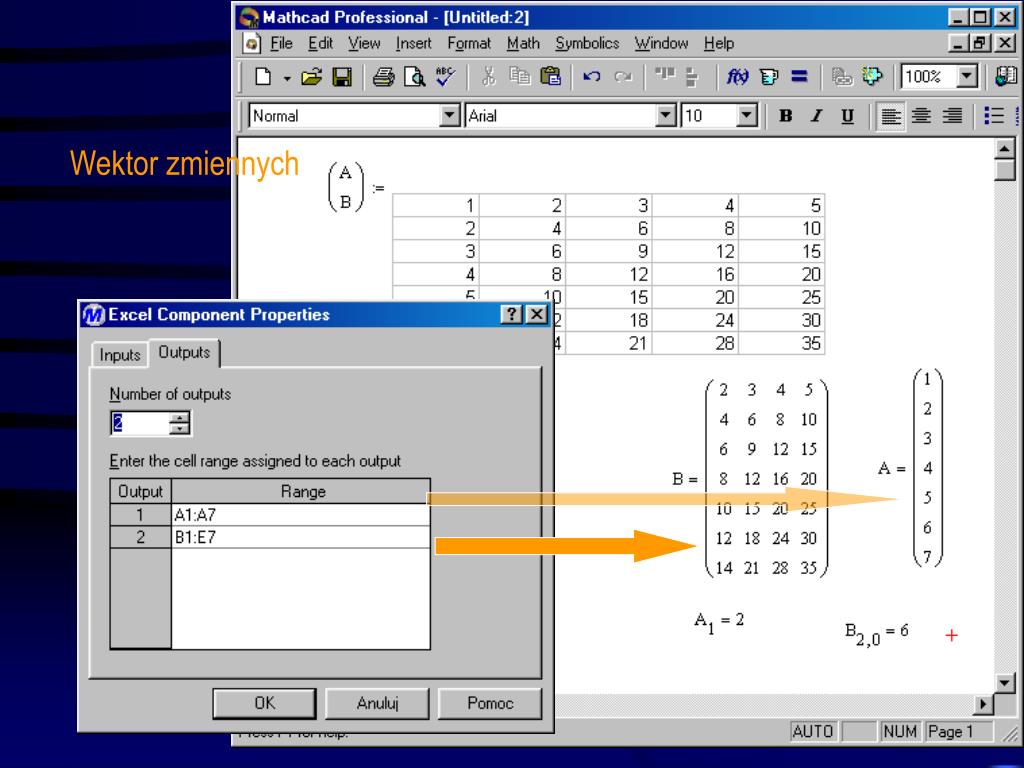This screenshot has width=1024, height=768.
Task: Open the Normal style dropdown
Action: point(449,116)
